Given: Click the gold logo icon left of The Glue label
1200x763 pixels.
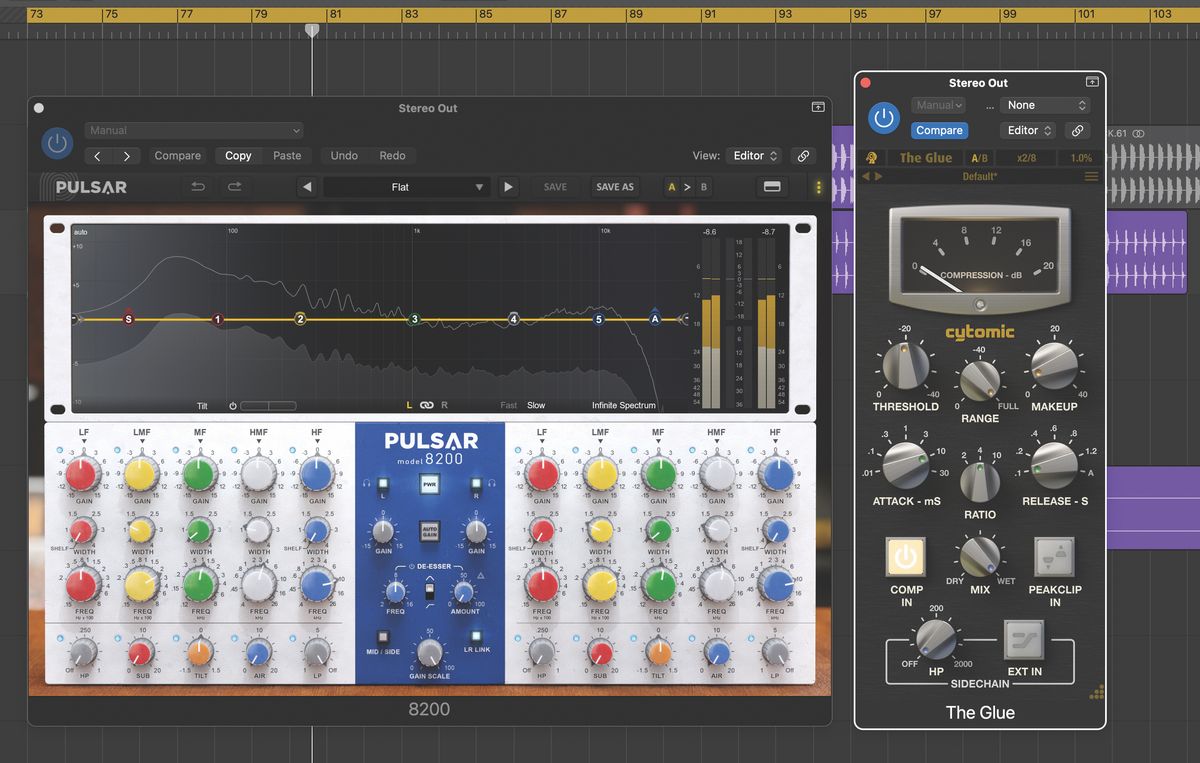Looking at the screenshot, I should tap(872, 157).
